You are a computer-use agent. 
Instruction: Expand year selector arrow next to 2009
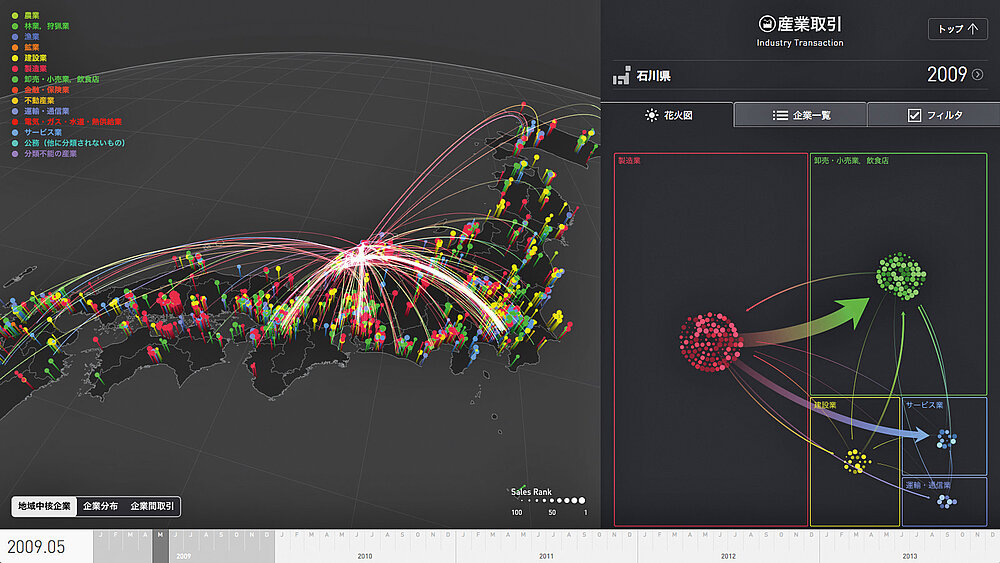click(x=978, y=75)
